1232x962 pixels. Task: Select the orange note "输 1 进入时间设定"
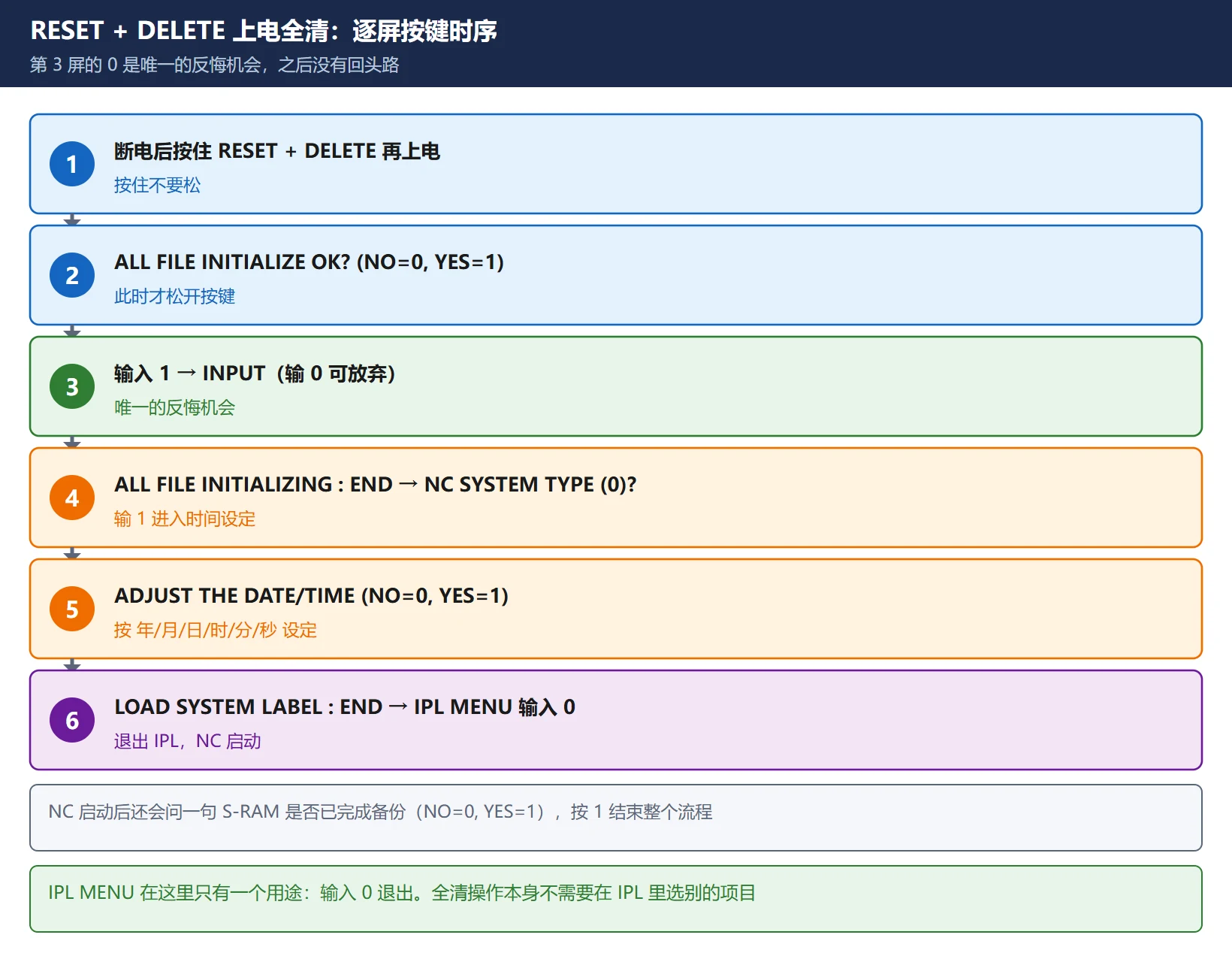pos(185,519)
